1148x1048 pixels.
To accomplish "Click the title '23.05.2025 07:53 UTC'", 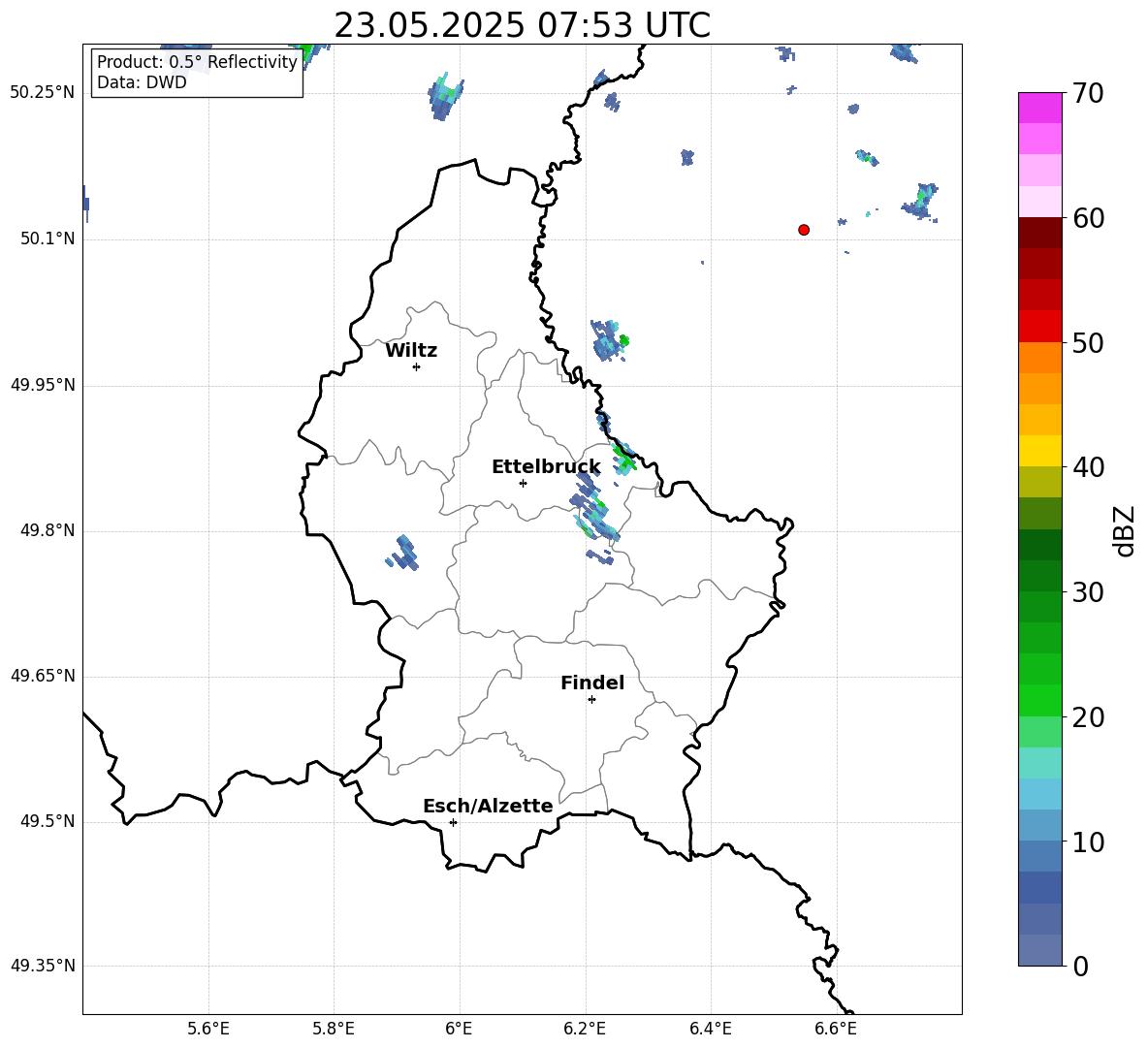I will pyautogui.click(x=522, y=25).
